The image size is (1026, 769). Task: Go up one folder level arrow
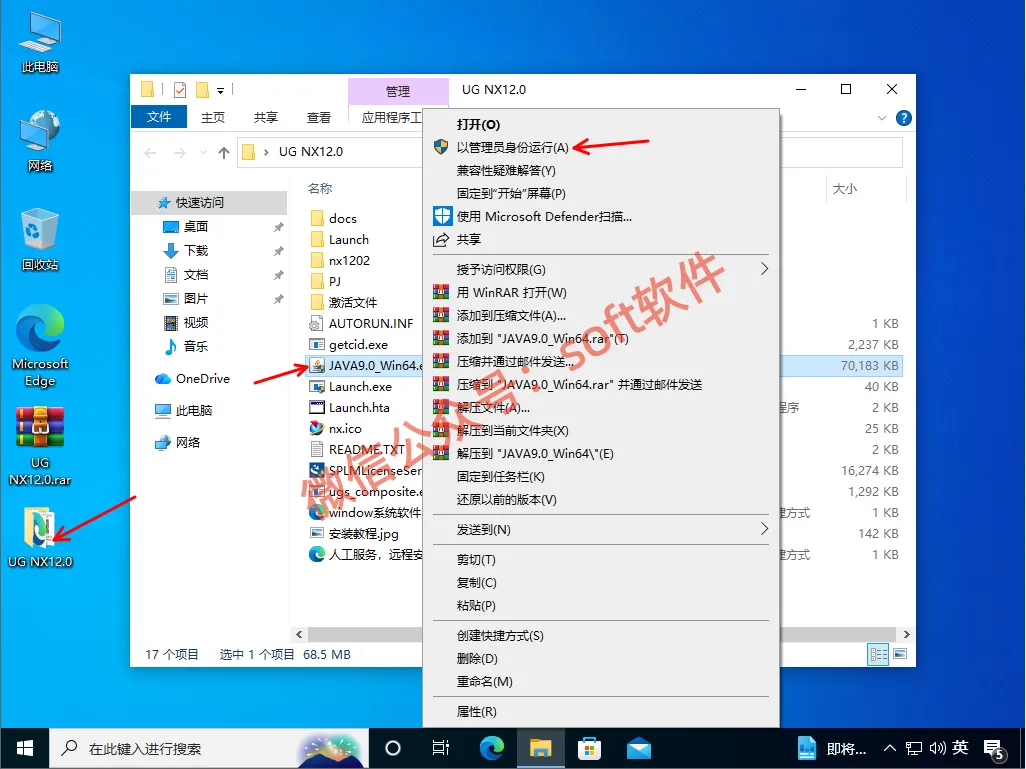click(x=224, y=152)
